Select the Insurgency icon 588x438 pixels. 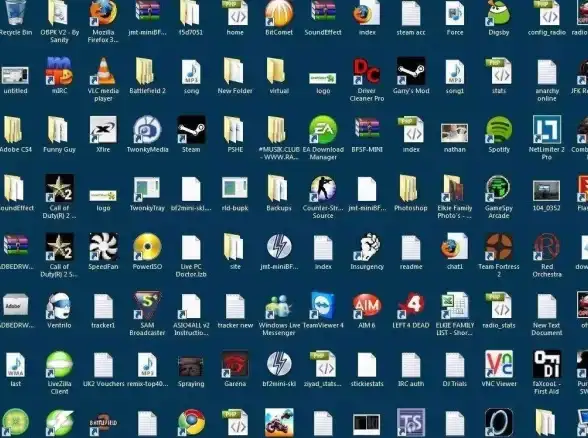pyautogui.click(x=367, y=247)
